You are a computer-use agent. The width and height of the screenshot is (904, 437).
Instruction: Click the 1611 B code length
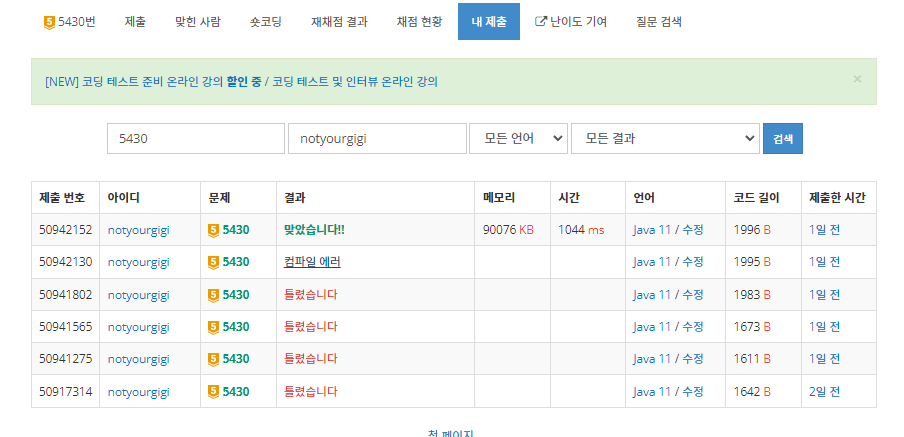tap(752, 359)
